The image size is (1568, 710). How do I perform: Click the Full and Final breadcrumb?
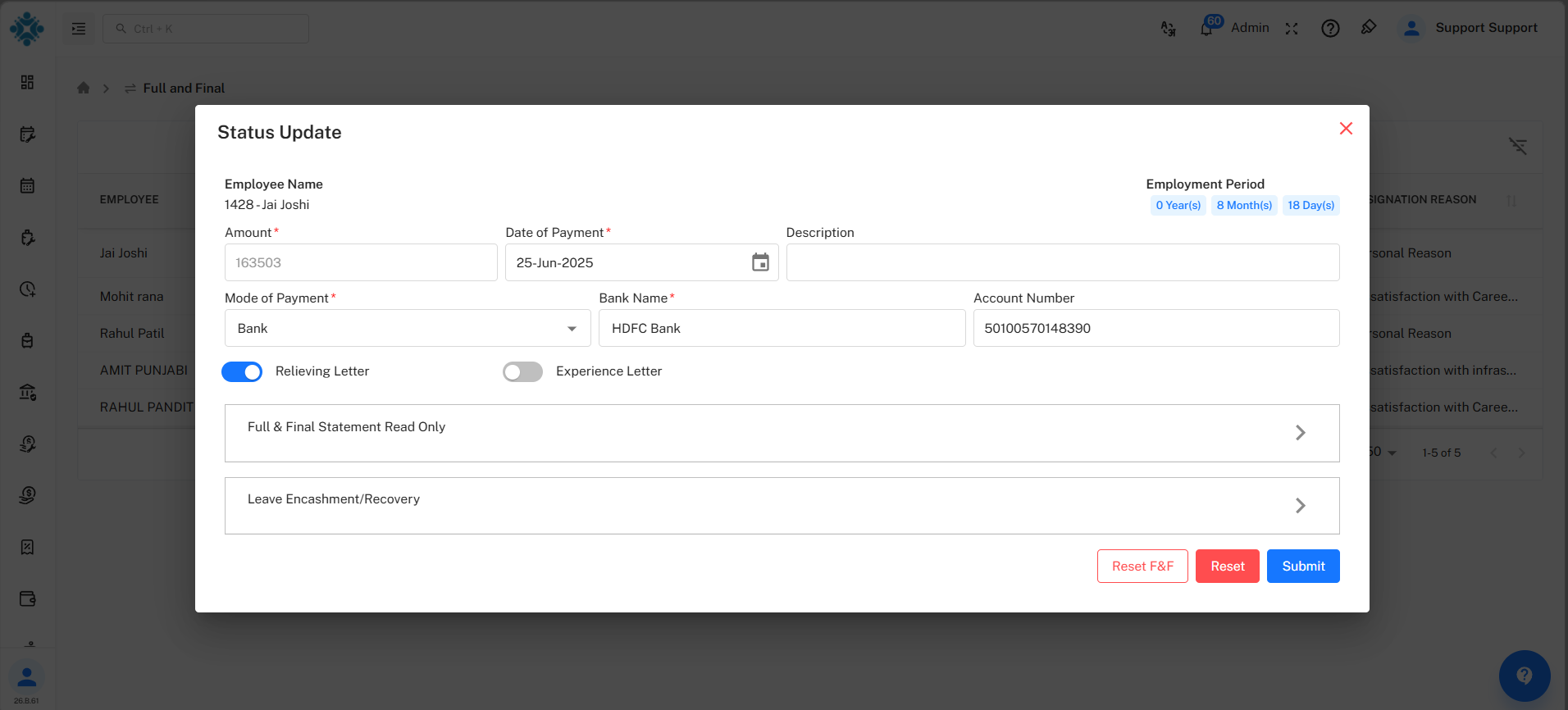click(x=184, y=89)
